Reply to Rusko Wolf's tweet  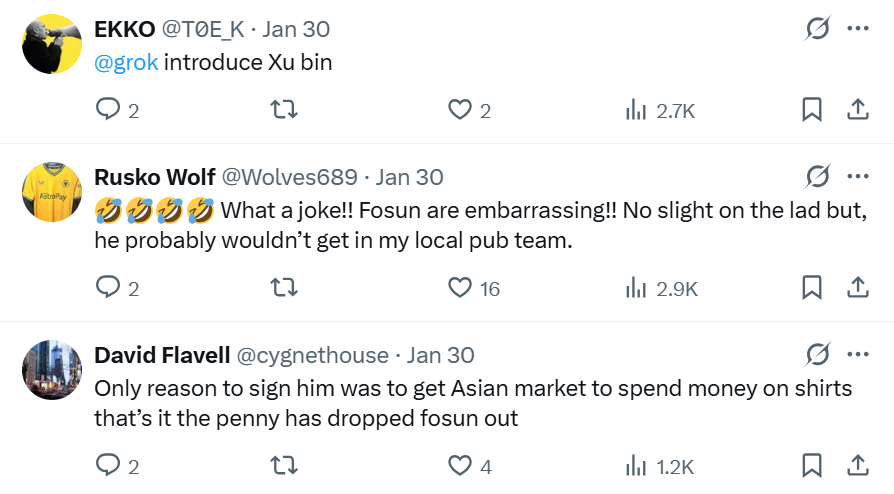[x=108, y=288]
